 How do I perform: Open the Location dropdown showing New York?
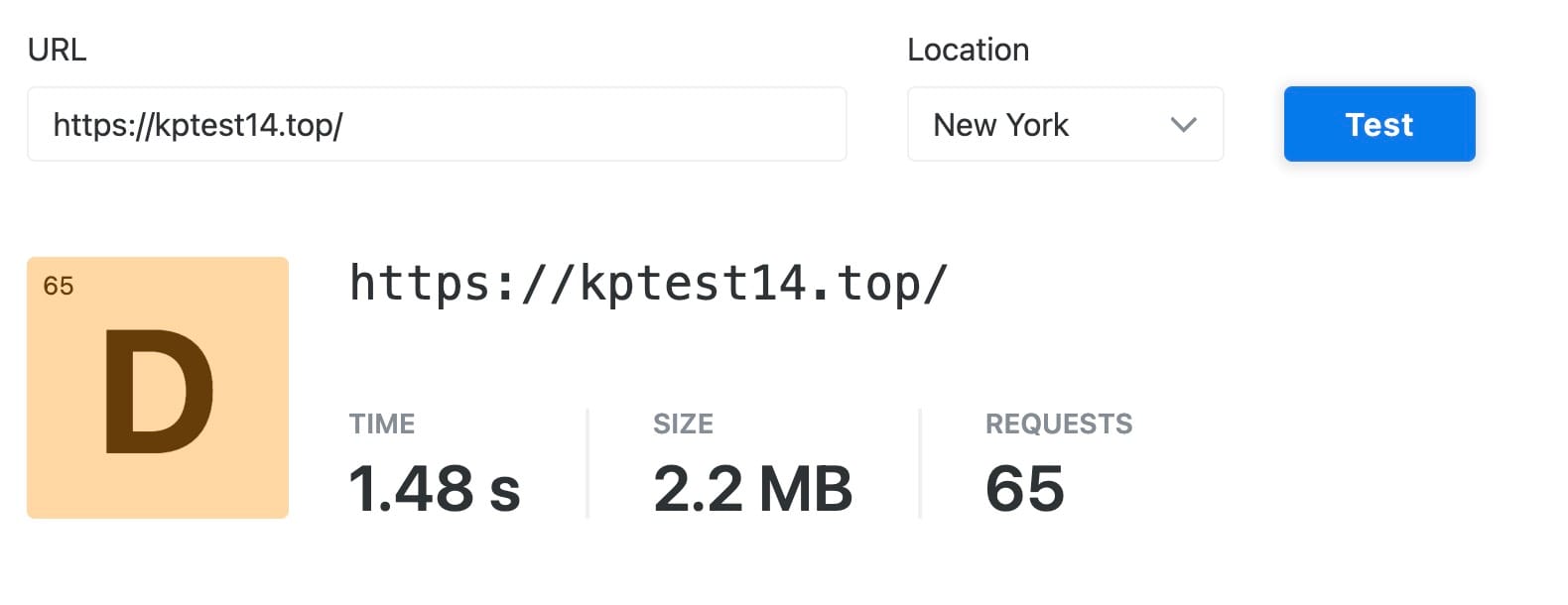(x=1065, y=124)
